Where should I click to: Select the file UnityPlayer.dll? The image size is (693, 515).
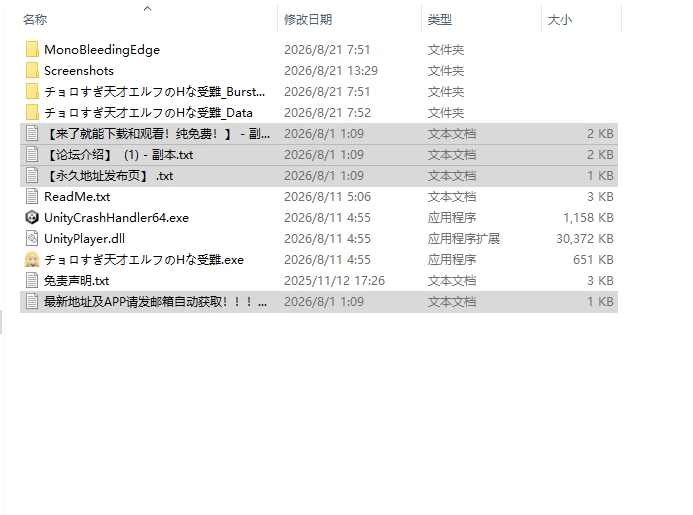[84, 239]
